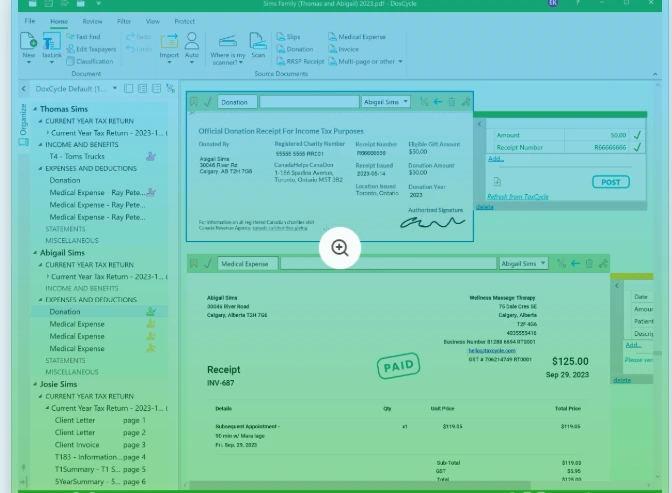Open Edit Taxpayers in the ribbon
This screenshot has height=493, width=672.
[x=91, y=49]
